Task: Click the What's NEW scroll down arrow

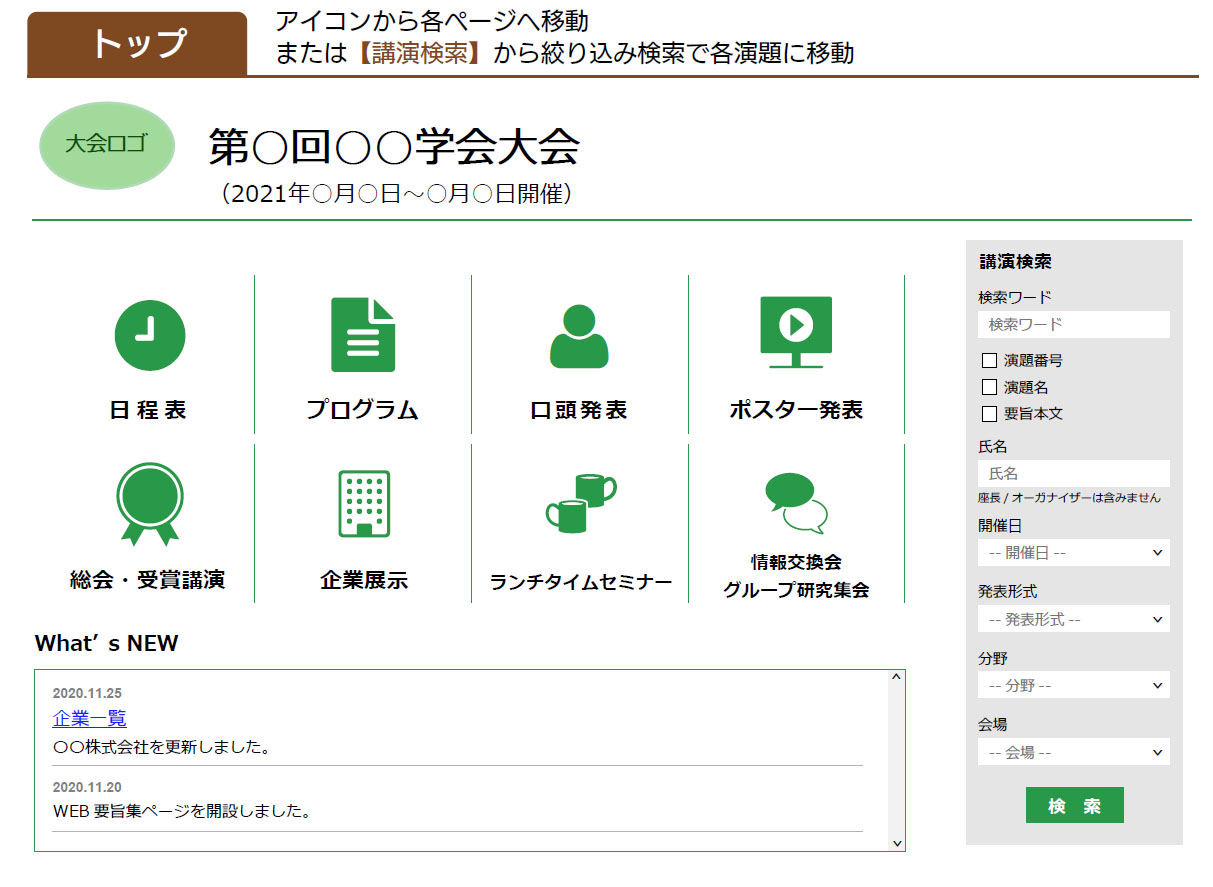Action: 896,843
